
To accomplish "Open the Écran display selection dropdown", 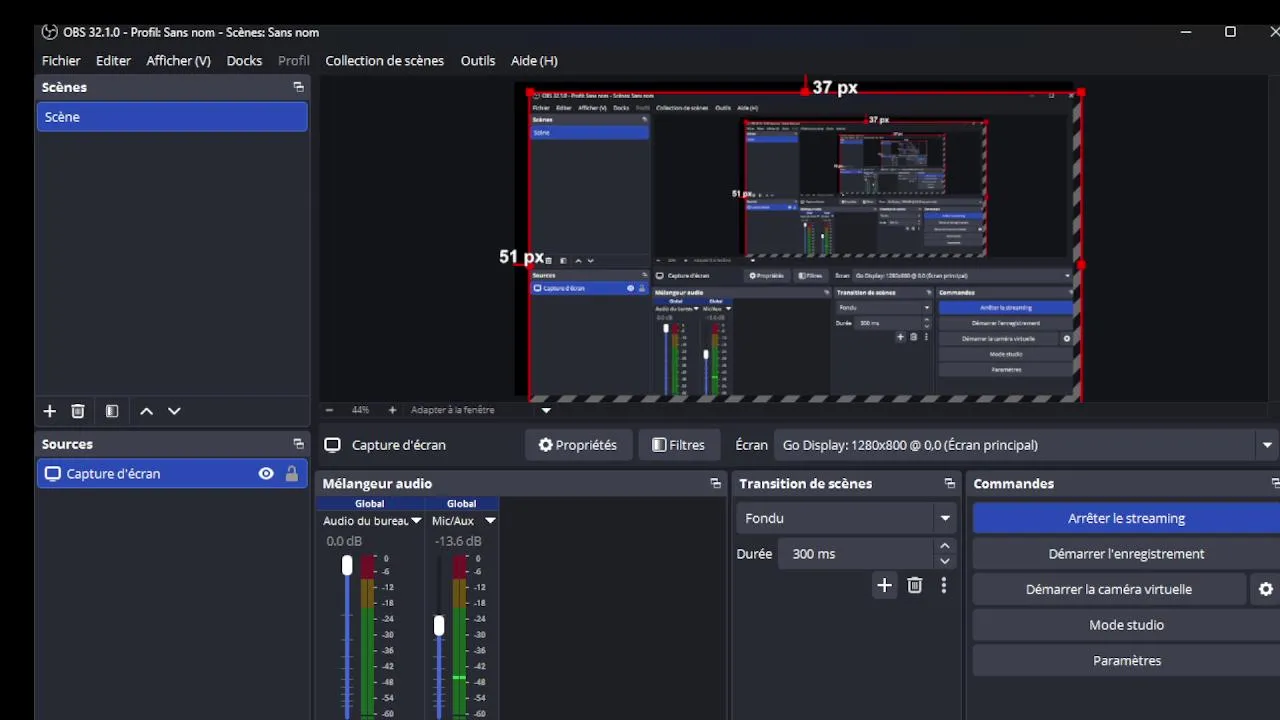I will (x=1027, y=445).
